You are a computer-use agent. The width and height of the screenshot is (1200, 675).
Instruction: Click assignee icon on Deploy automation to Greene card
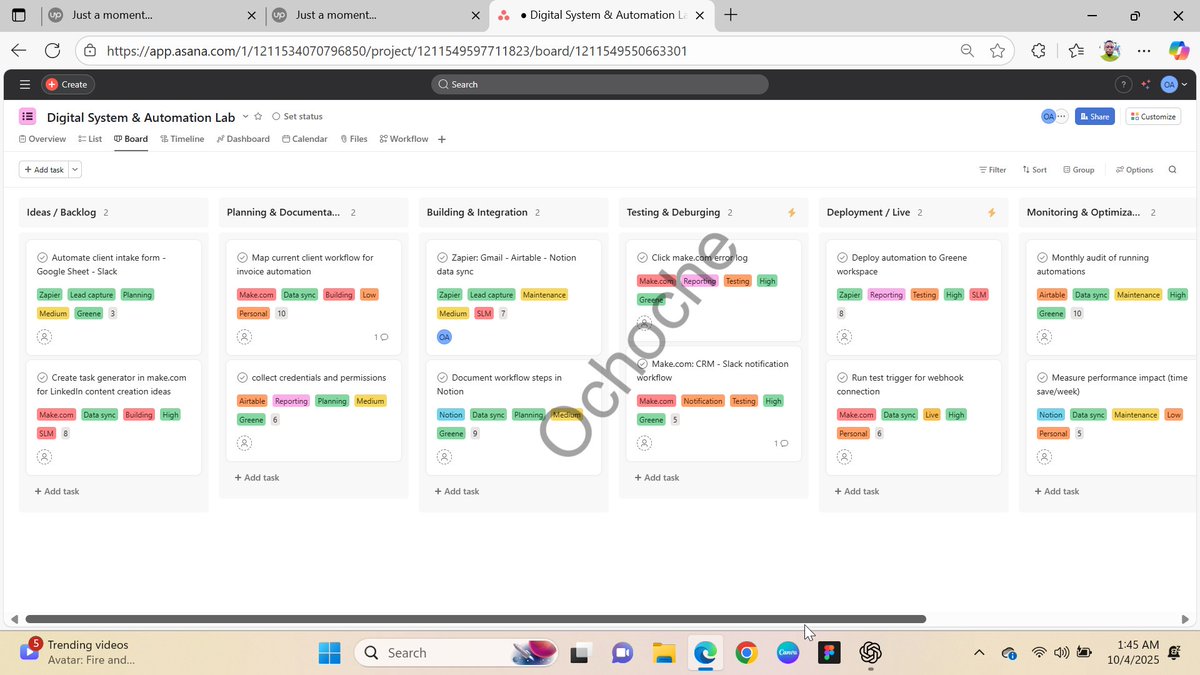tap(844, 337)
